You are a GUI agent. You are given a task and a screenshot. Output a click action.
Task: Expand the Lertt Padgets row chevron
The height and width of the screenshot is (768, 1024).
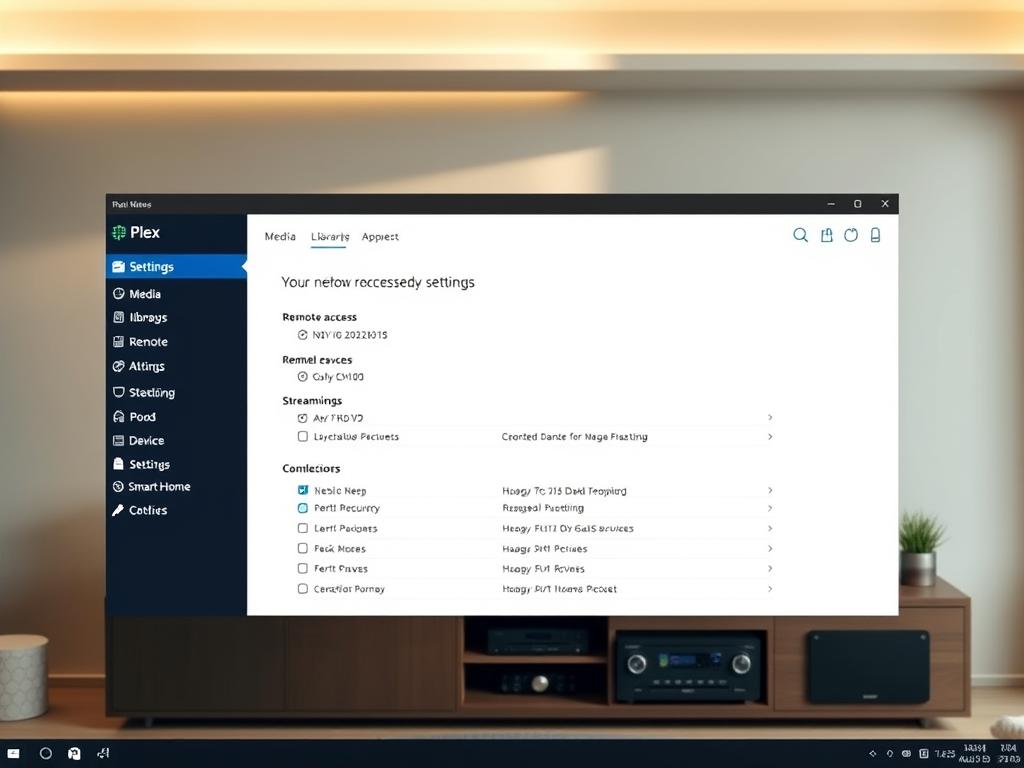tap(771, 528)
